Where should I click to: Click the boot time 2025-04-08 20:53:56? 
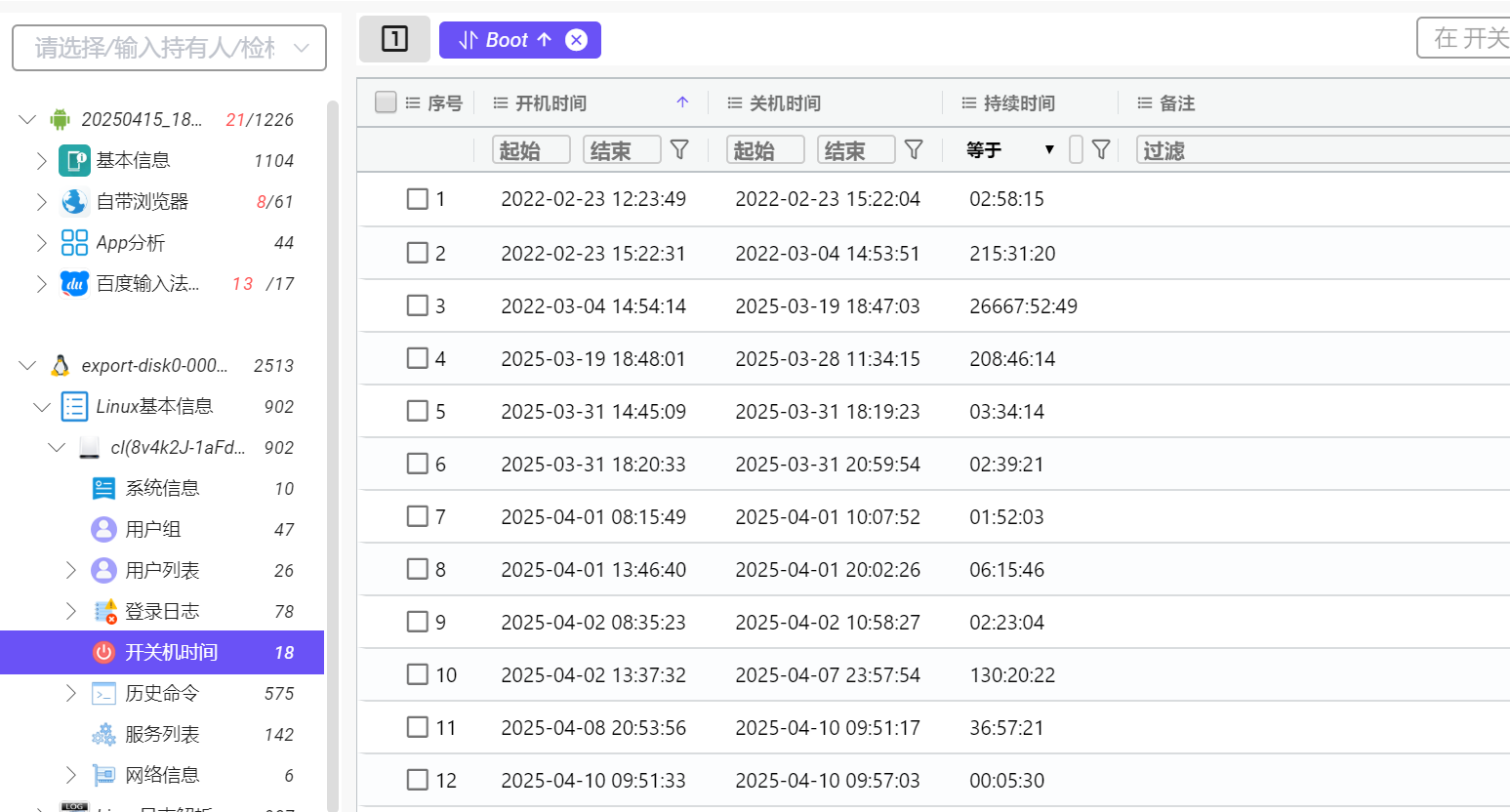tap(593, 727)
